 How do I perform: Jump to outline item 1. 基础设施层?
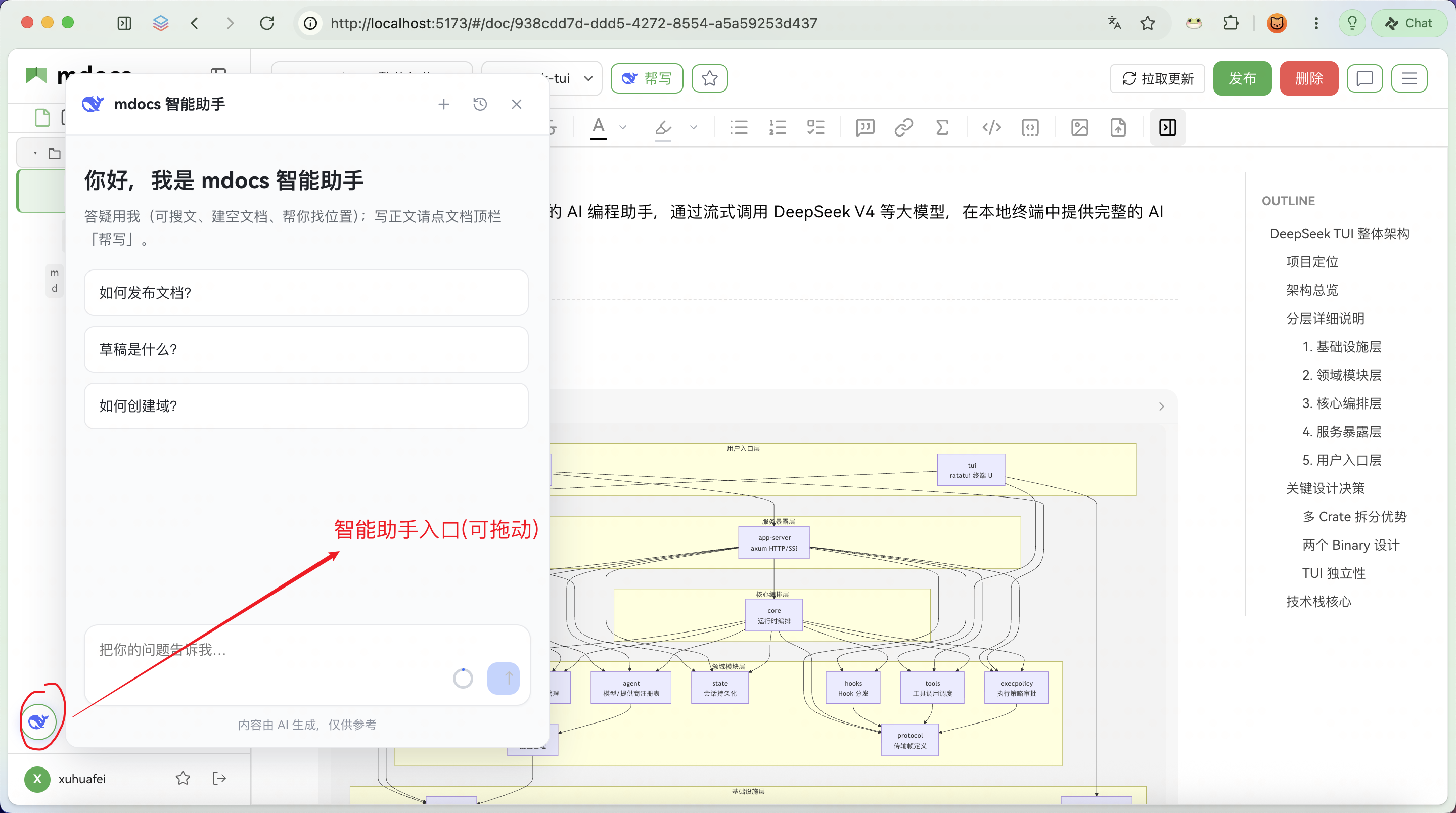(x=1341, y=346)
